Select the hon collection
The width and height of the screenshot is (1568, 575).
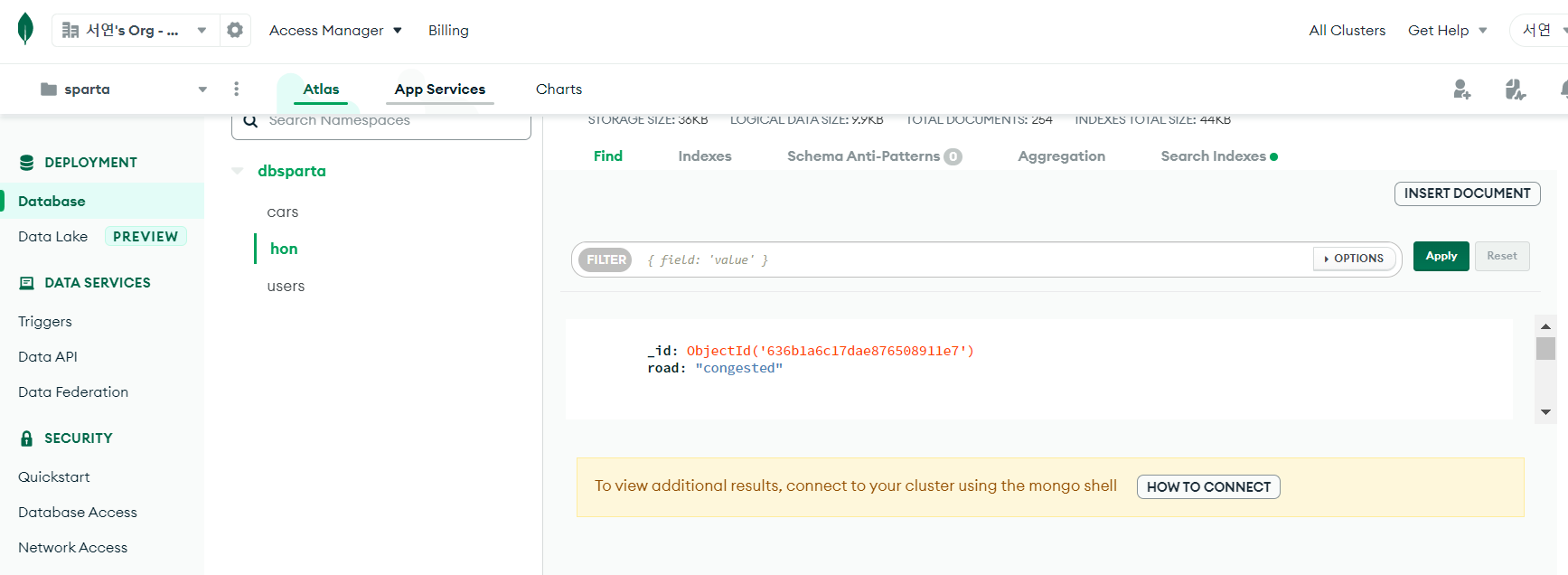[284, 249]
